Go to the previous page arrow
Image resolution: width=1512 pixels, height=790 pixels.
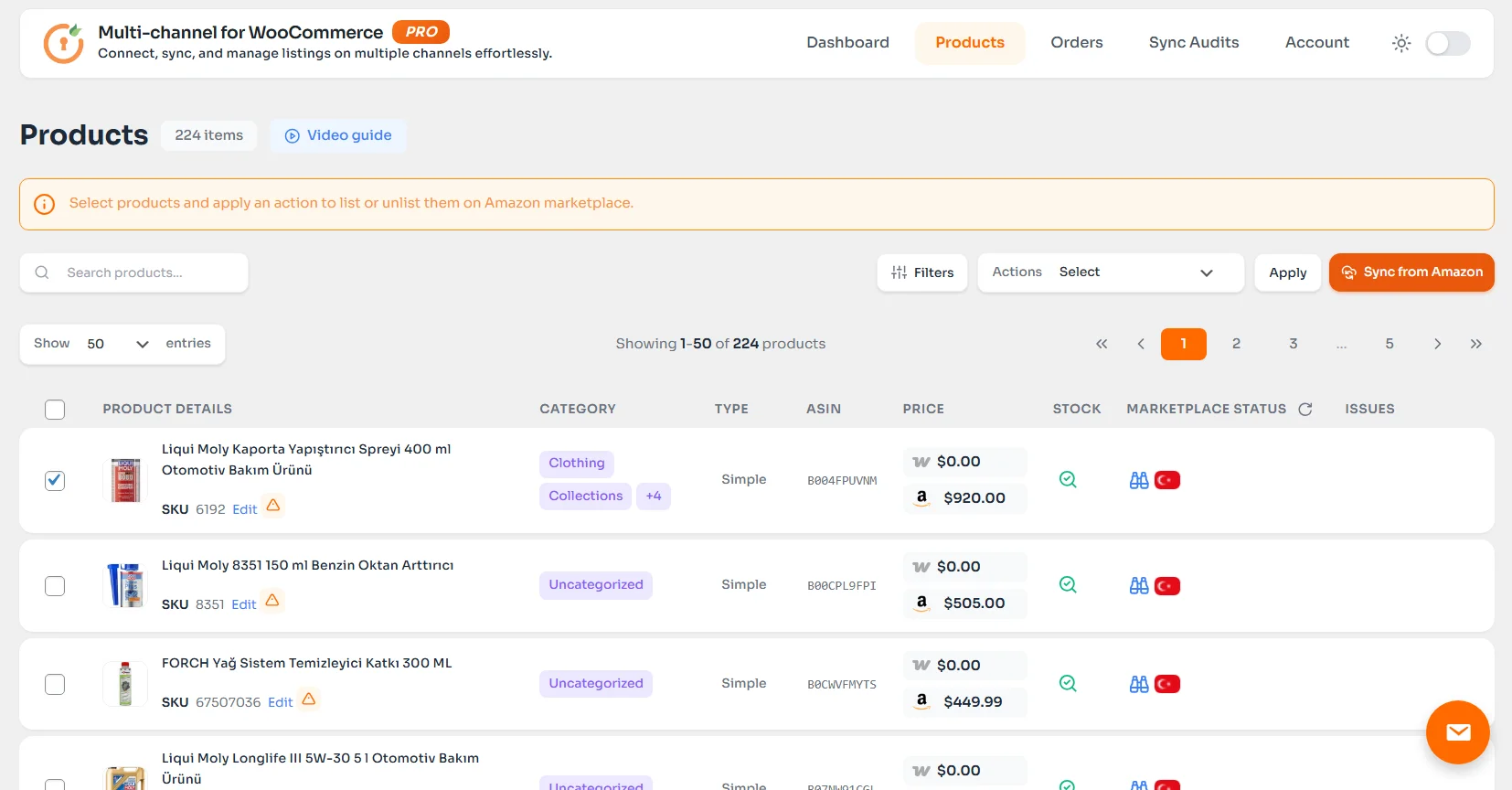click(x=1141, y=344)
